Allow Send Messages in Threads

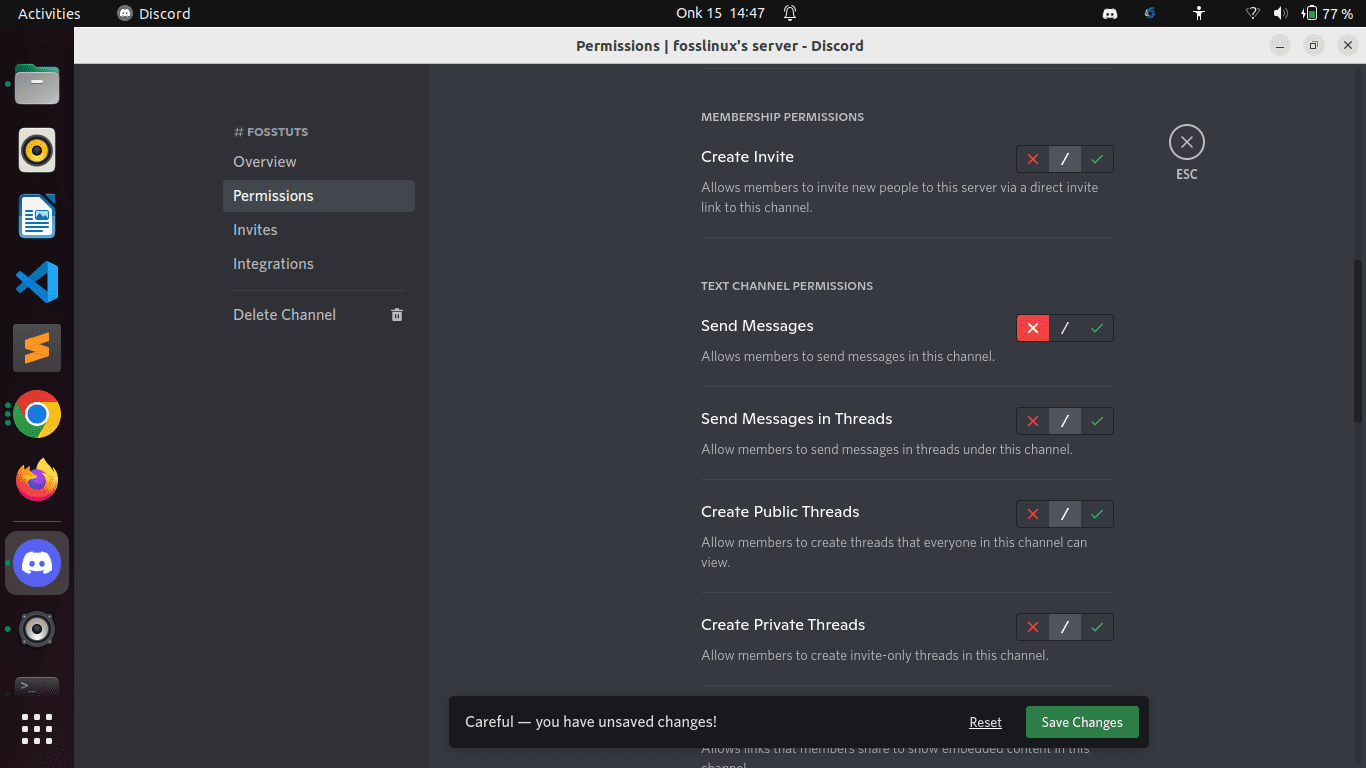tap(1097, 421)
